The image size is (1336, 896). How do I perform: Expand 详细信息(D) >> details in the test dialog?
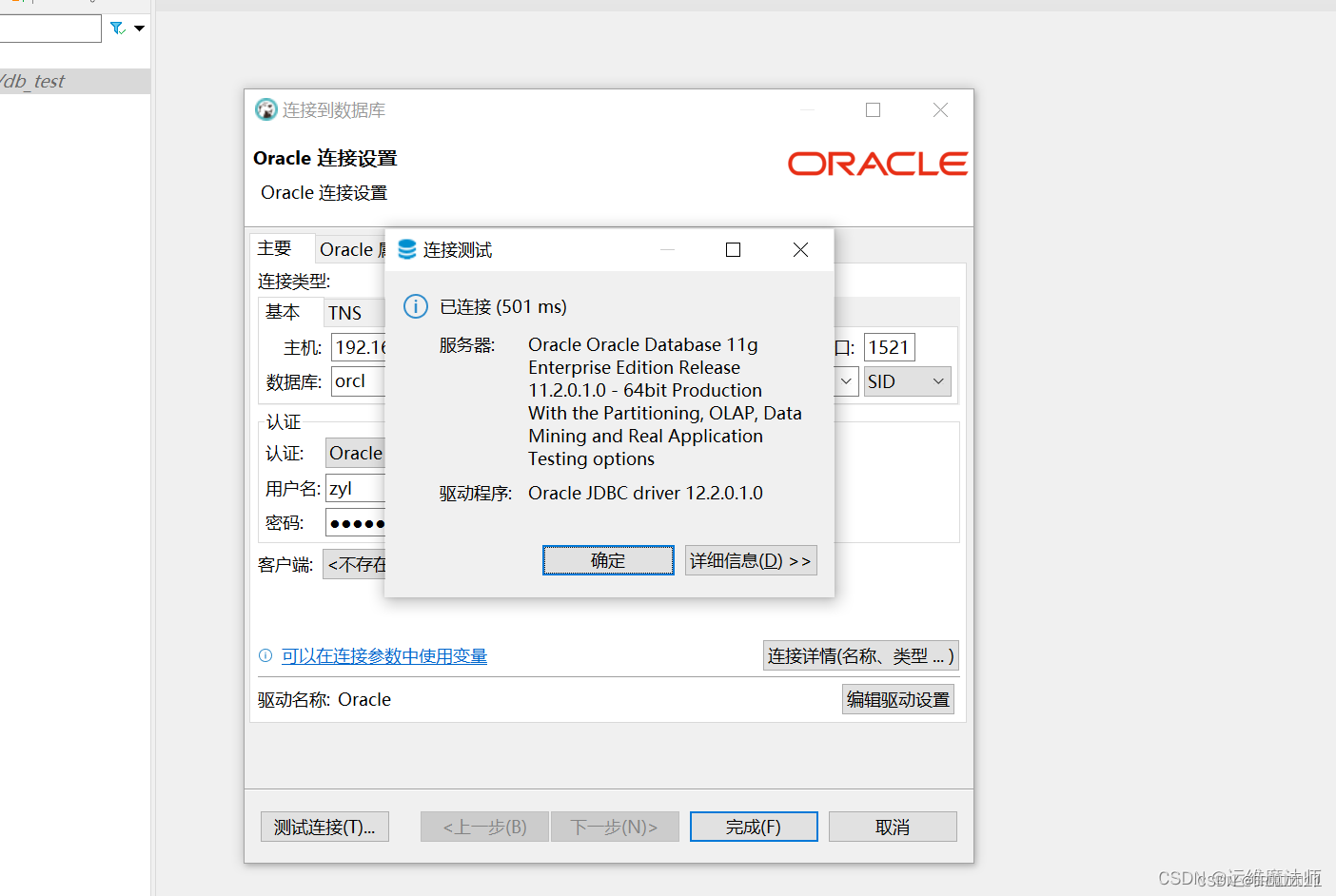tap(751, 560)
